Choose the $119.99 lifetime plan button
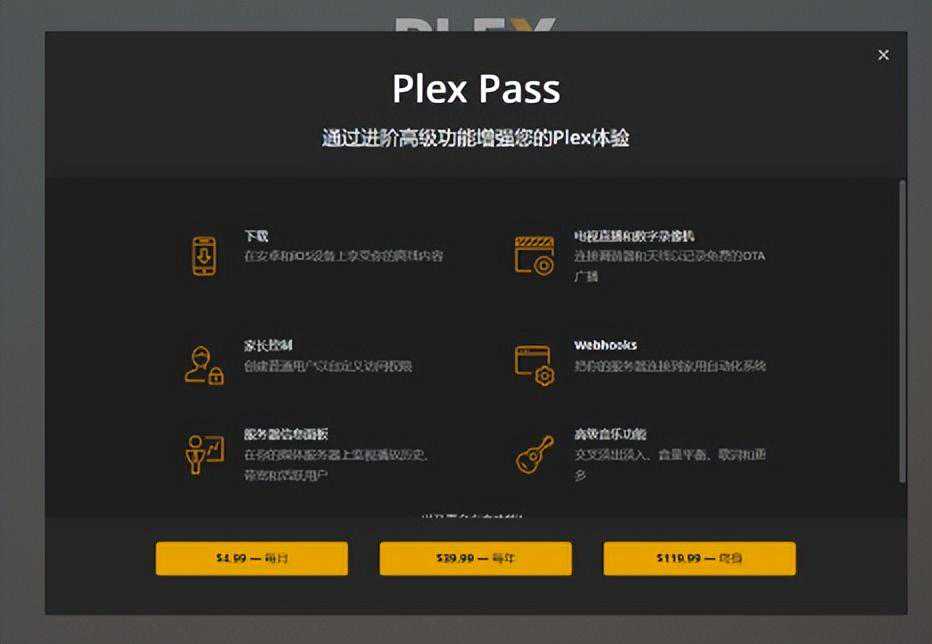 click(x=700, y=558)
